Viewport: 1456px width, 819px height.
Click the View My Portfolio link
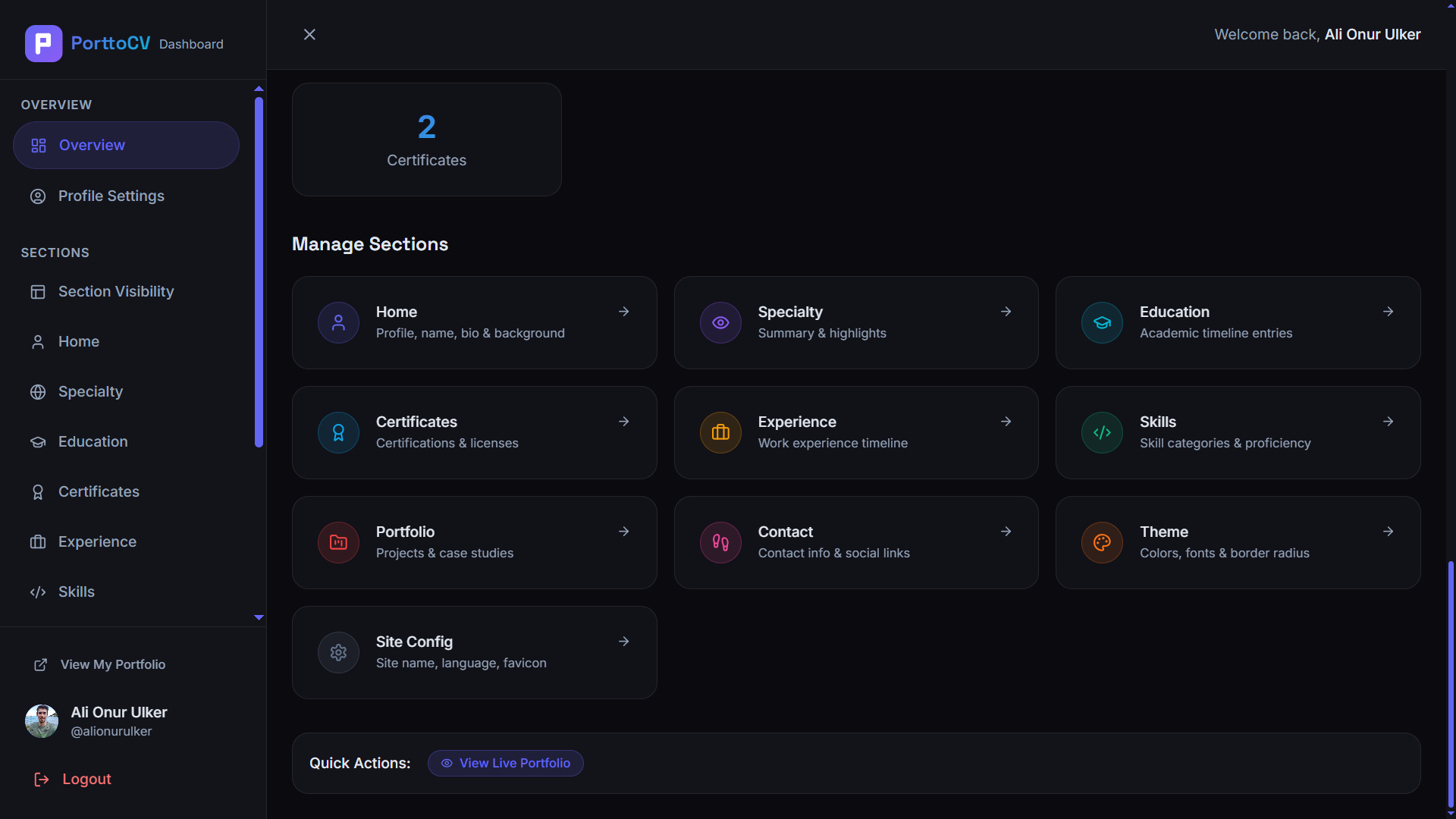click(112, 664)
